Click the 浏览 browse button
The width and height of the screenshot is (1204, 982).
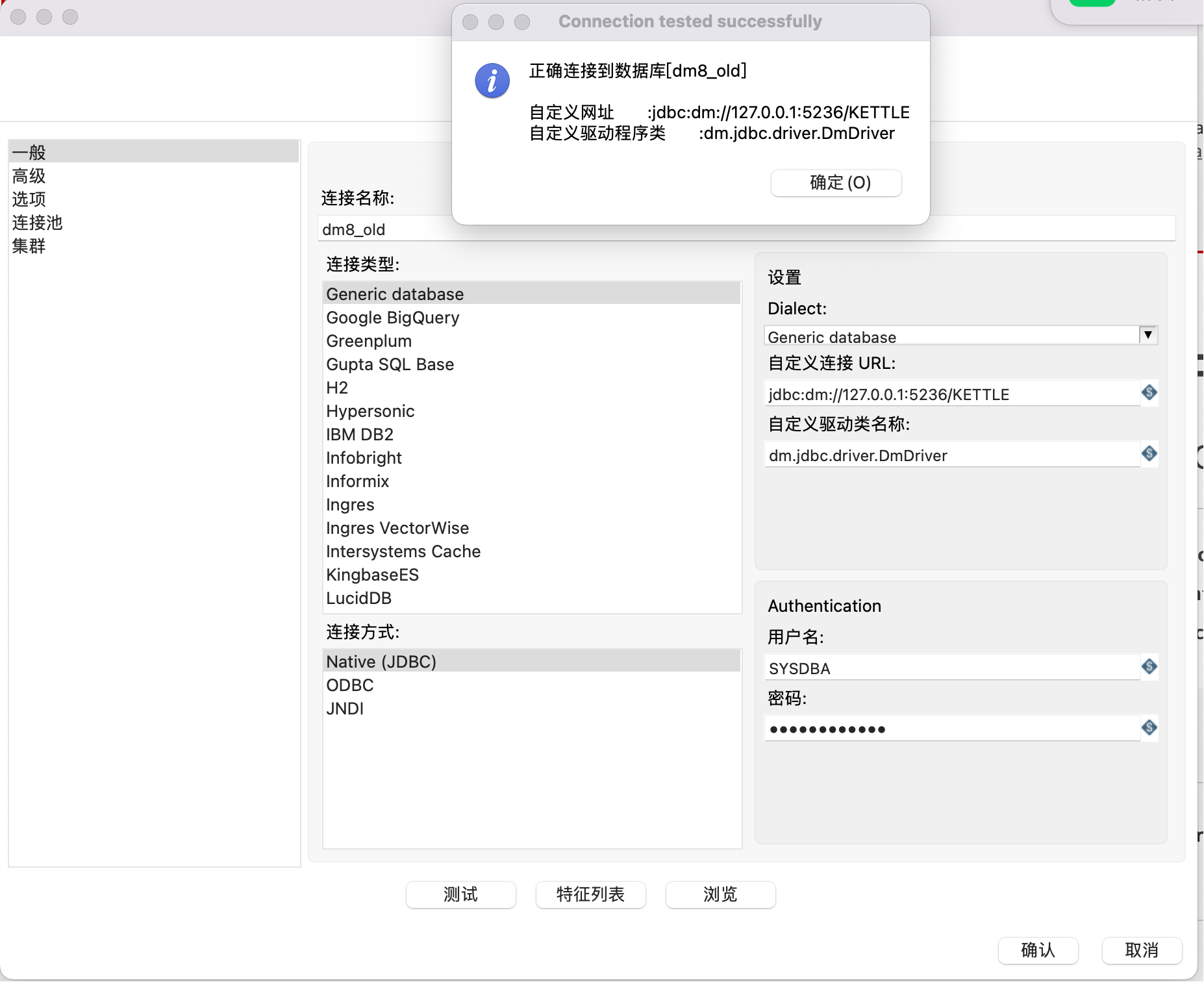(720, 894)
